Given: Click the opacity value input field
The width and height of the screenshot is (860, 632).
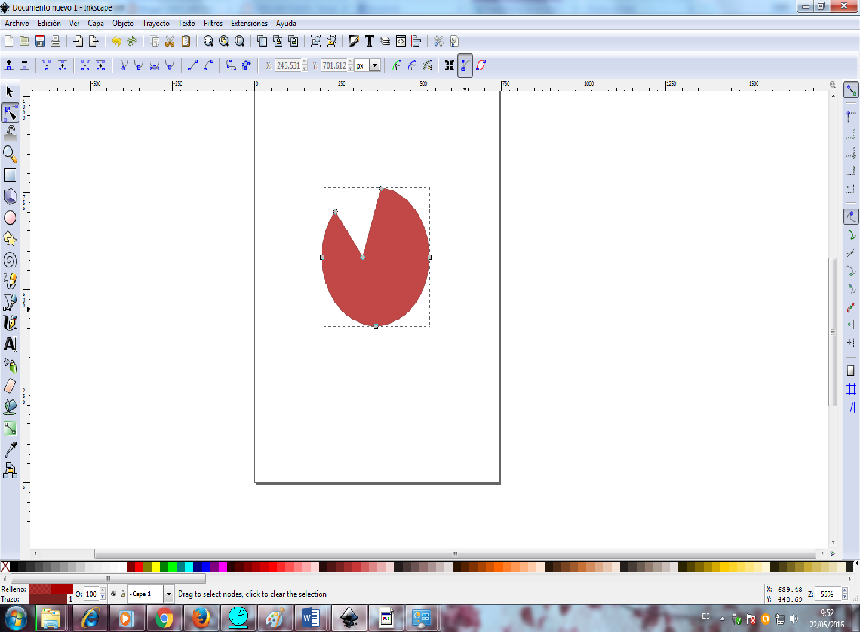Looking at the screenshot, I should pos(92,592).
